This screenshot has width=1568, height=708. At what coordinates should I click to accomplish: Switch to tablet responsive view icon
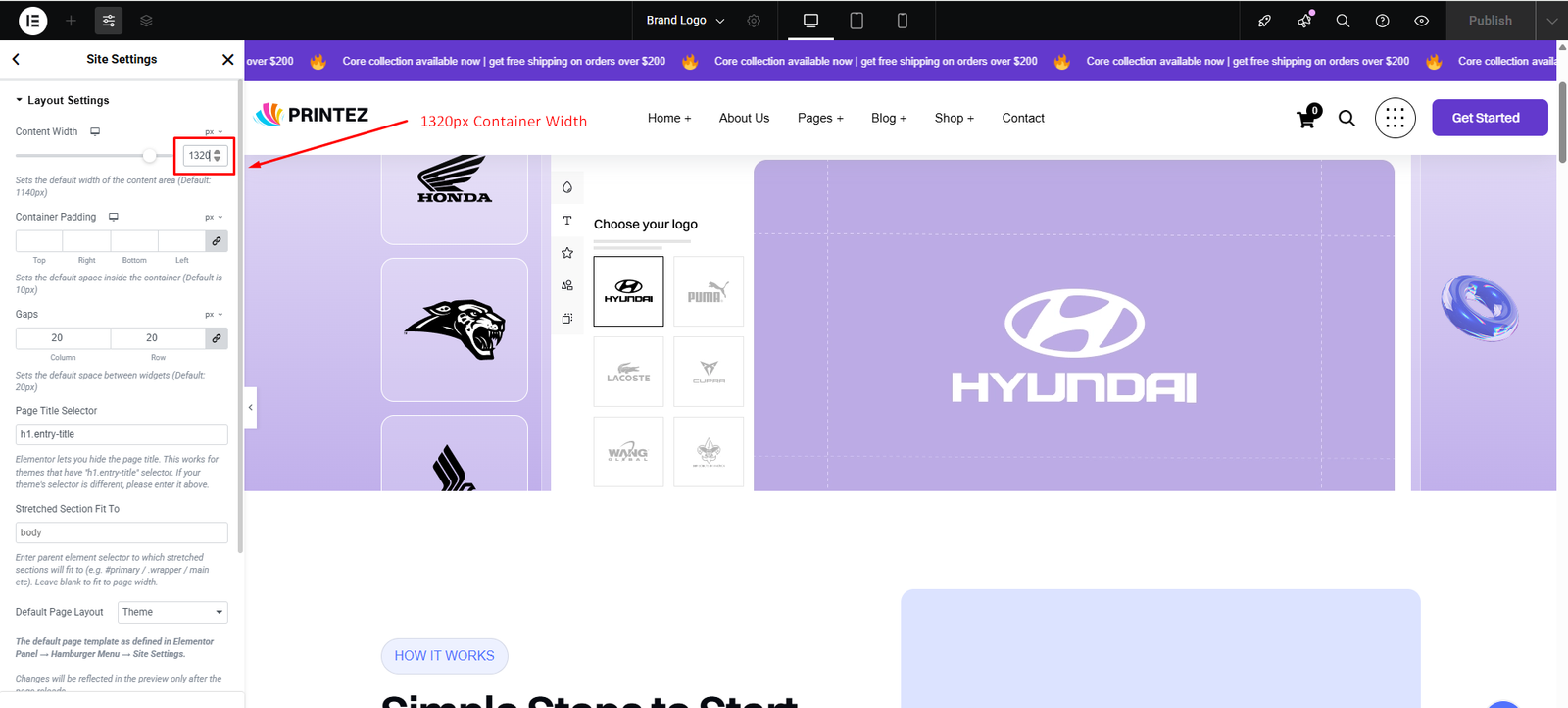[x=856, y=21]
